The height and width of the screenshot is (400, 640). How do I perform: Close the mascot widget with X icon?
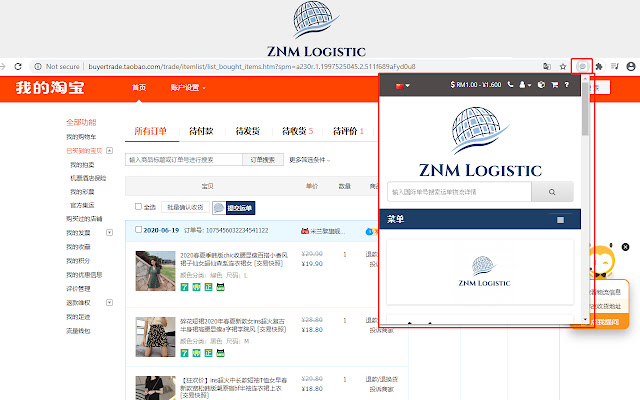pos(625,247)
